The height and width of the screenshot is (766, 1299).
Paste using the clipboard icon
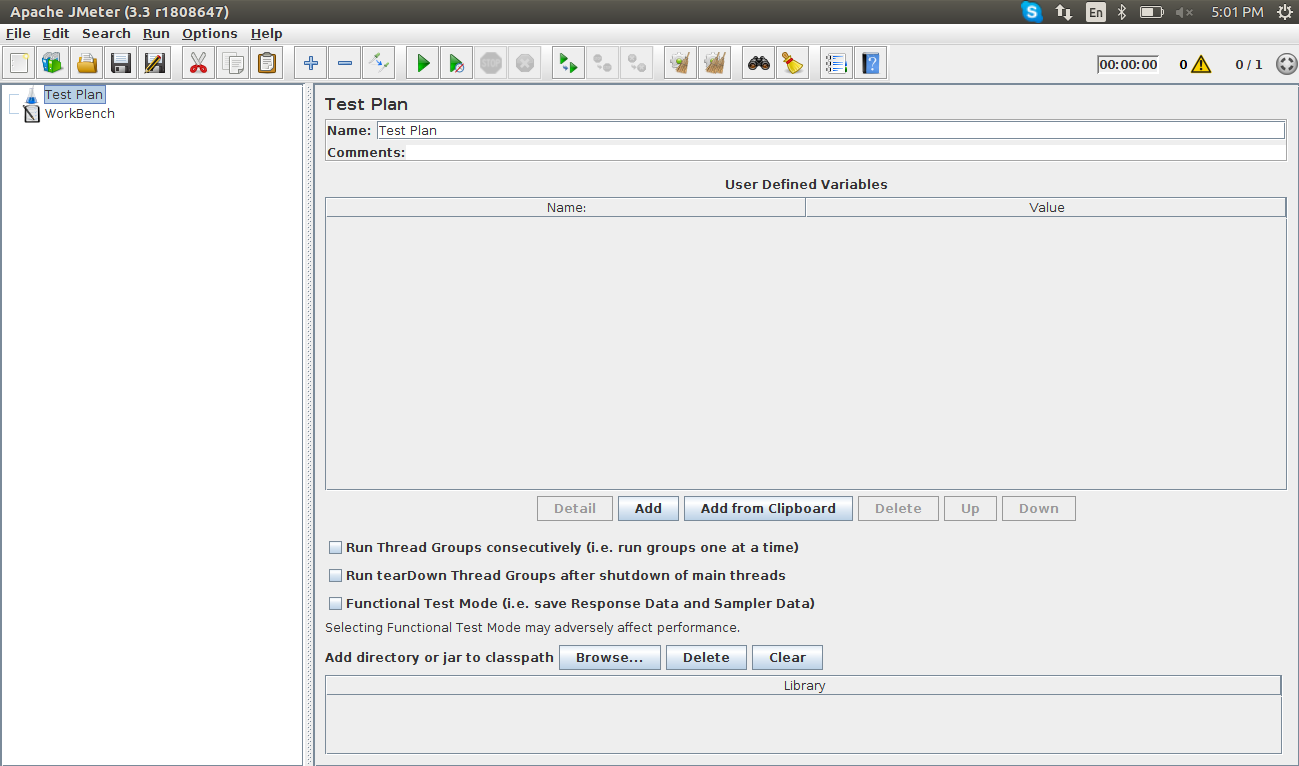[266, 64]
